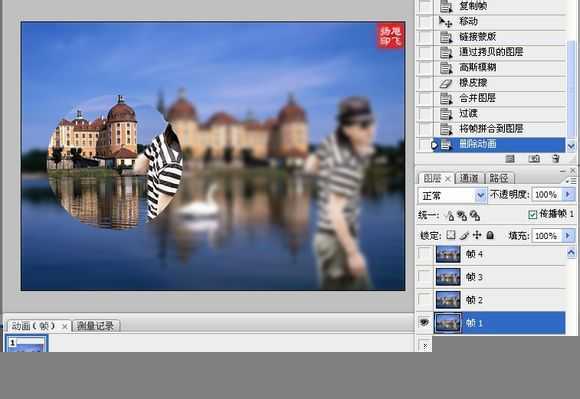Click the layers list scroll up arrow
This screenshot has height=399, width=580.
point(571,253)
